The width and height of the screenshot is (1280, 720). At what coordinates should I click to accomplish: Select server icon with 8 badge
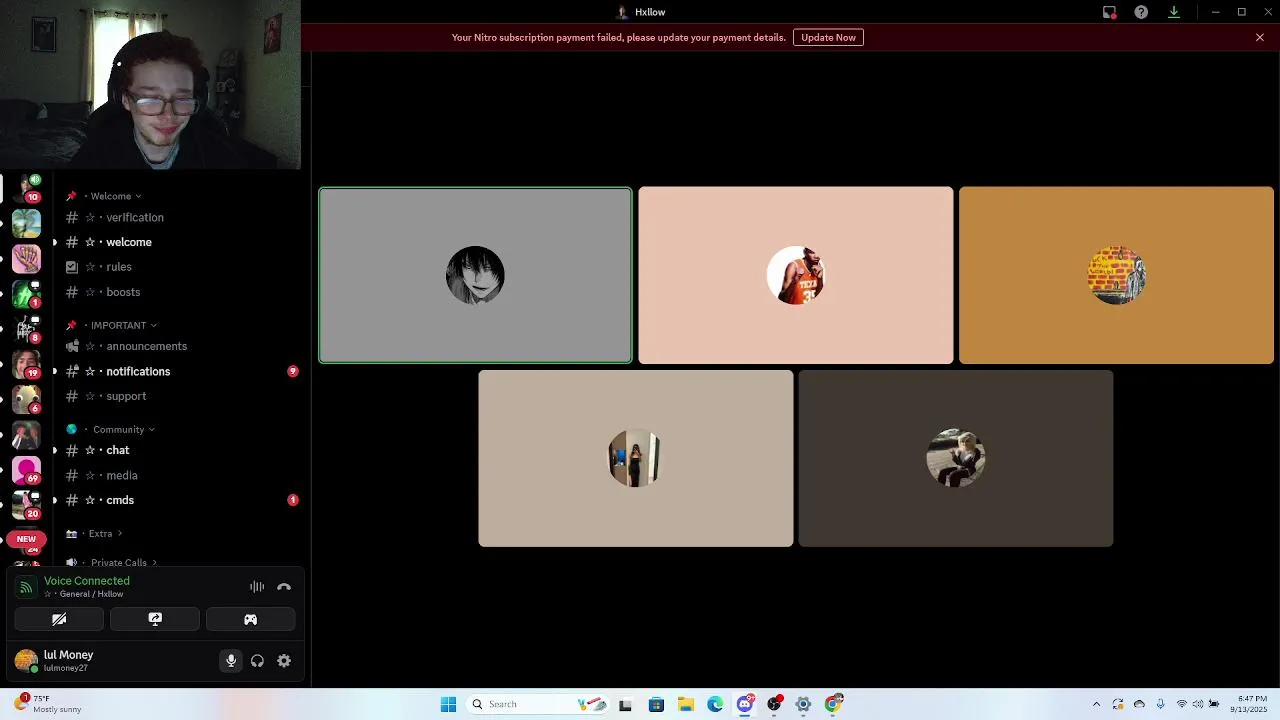click(26, 329)
